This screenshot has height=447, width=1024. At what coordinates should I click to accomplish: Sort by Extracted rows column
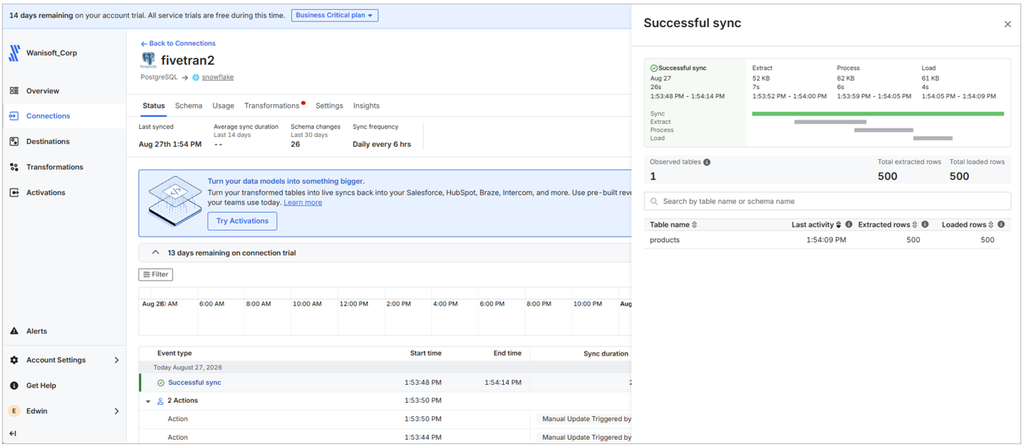pyautogui.click(x=915, y=225)
